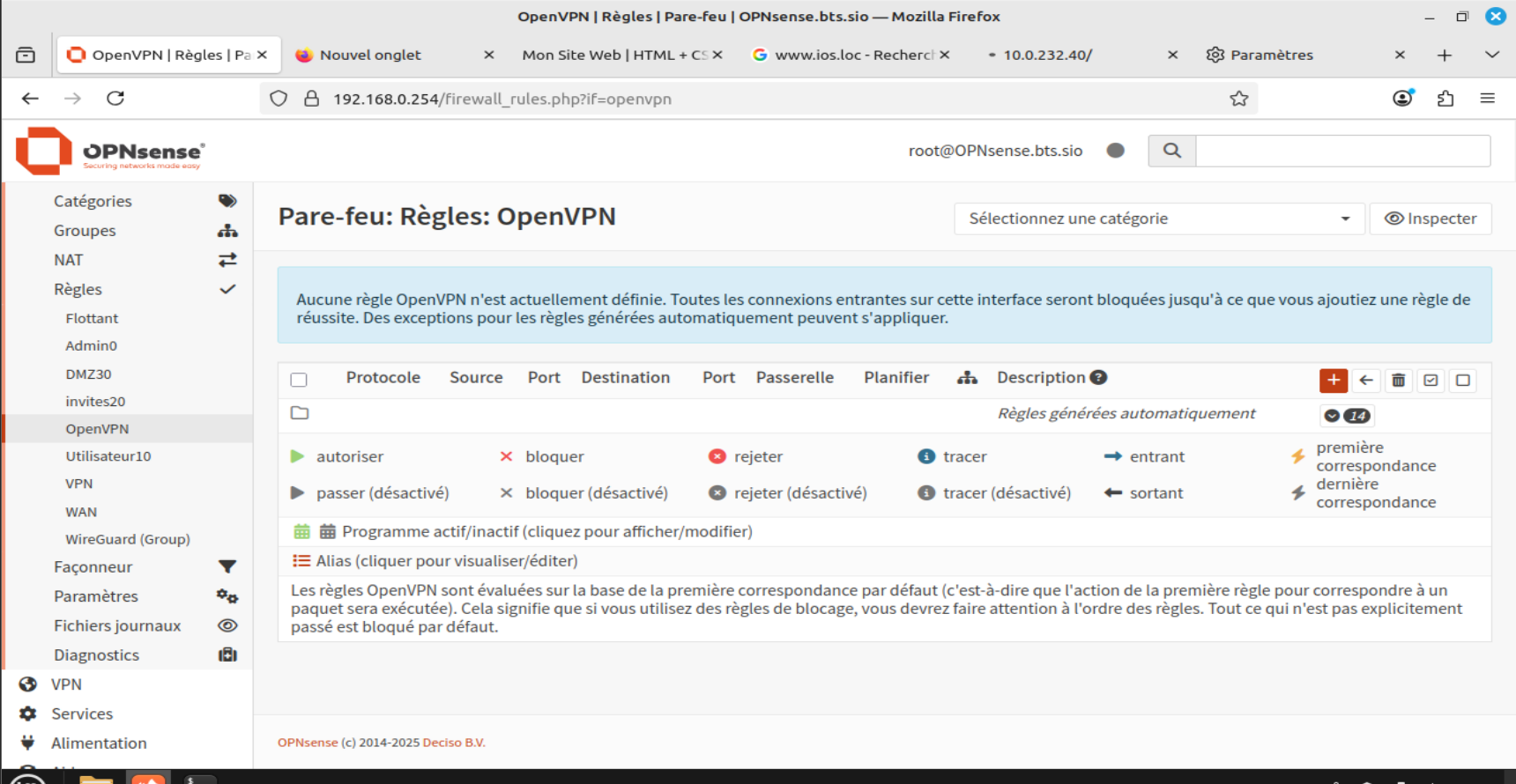The image size is (1516, 784).
Task: Close the Nouvel onglet tab
Action: point(489,55)
